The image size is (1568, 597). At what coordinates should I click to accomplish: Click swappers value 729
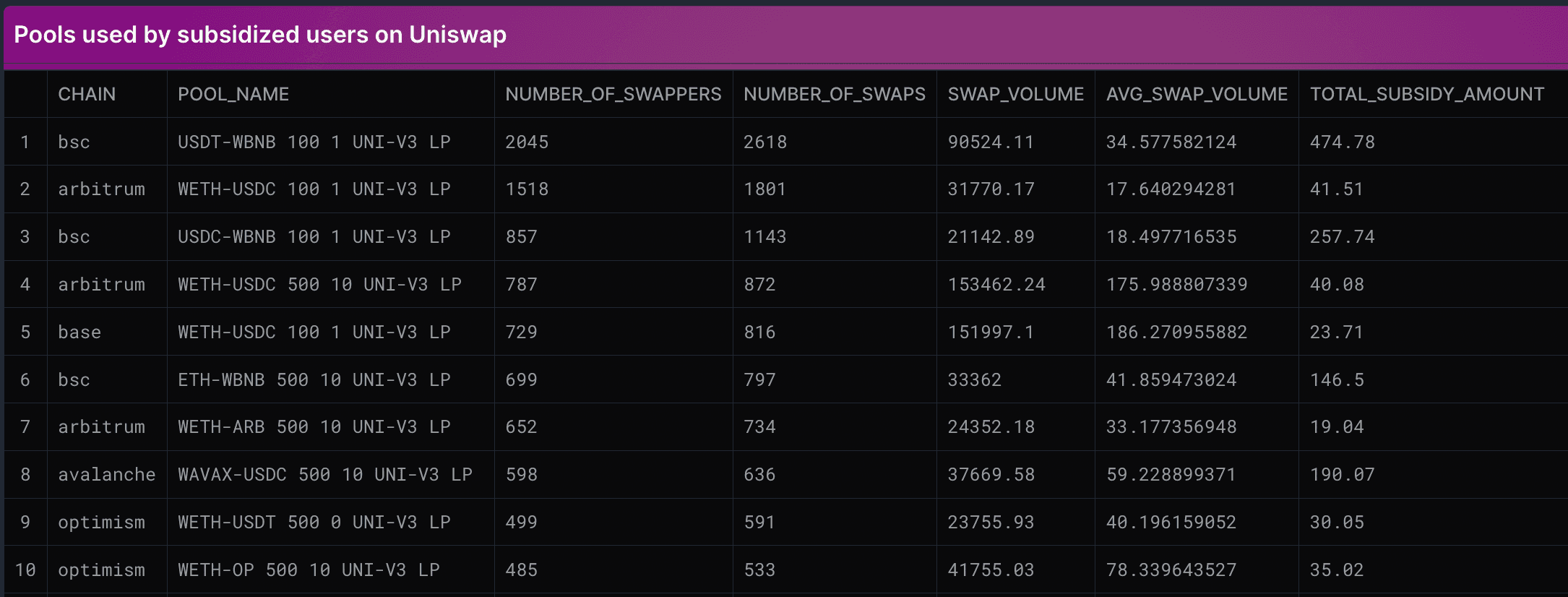pos(521,332)
